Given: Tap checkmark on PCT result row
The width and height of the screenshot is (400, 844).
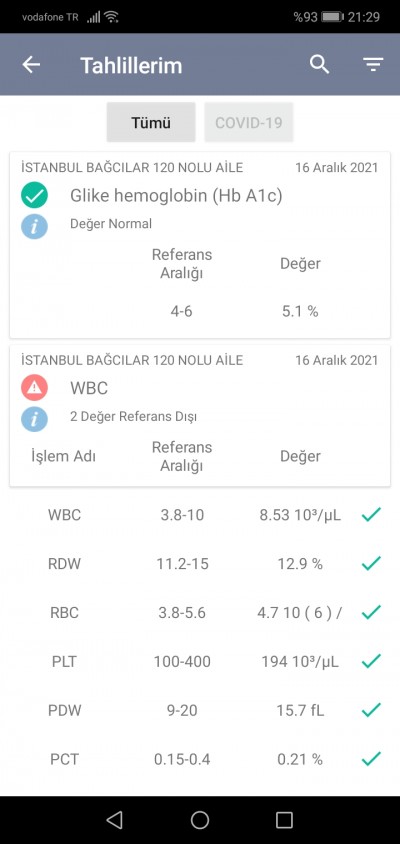Looking at the screenshot, I should point(371,759).
